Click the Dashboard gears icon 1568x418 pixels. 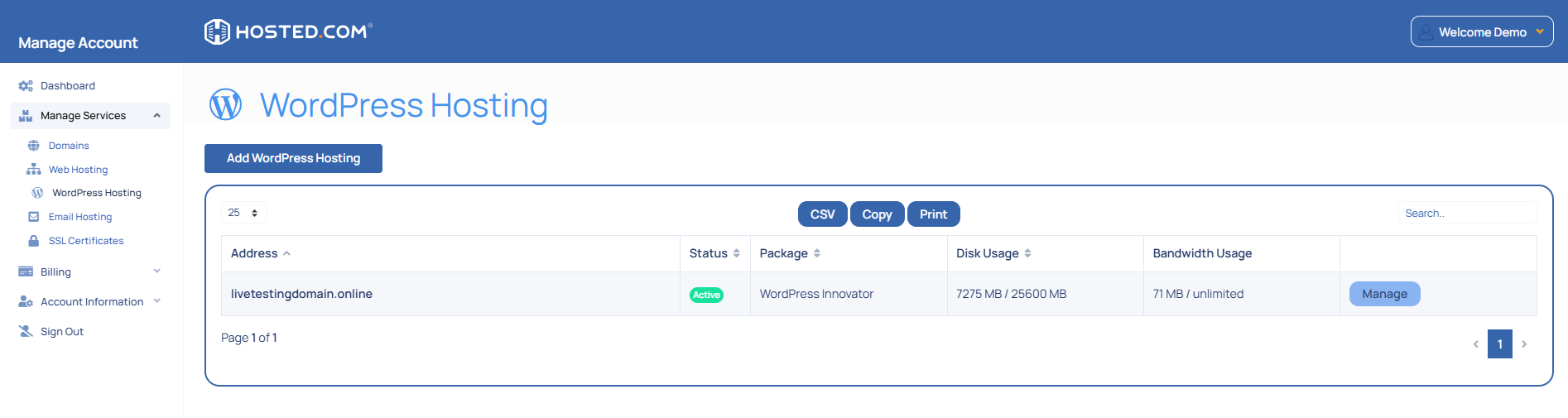click(26, 86)
